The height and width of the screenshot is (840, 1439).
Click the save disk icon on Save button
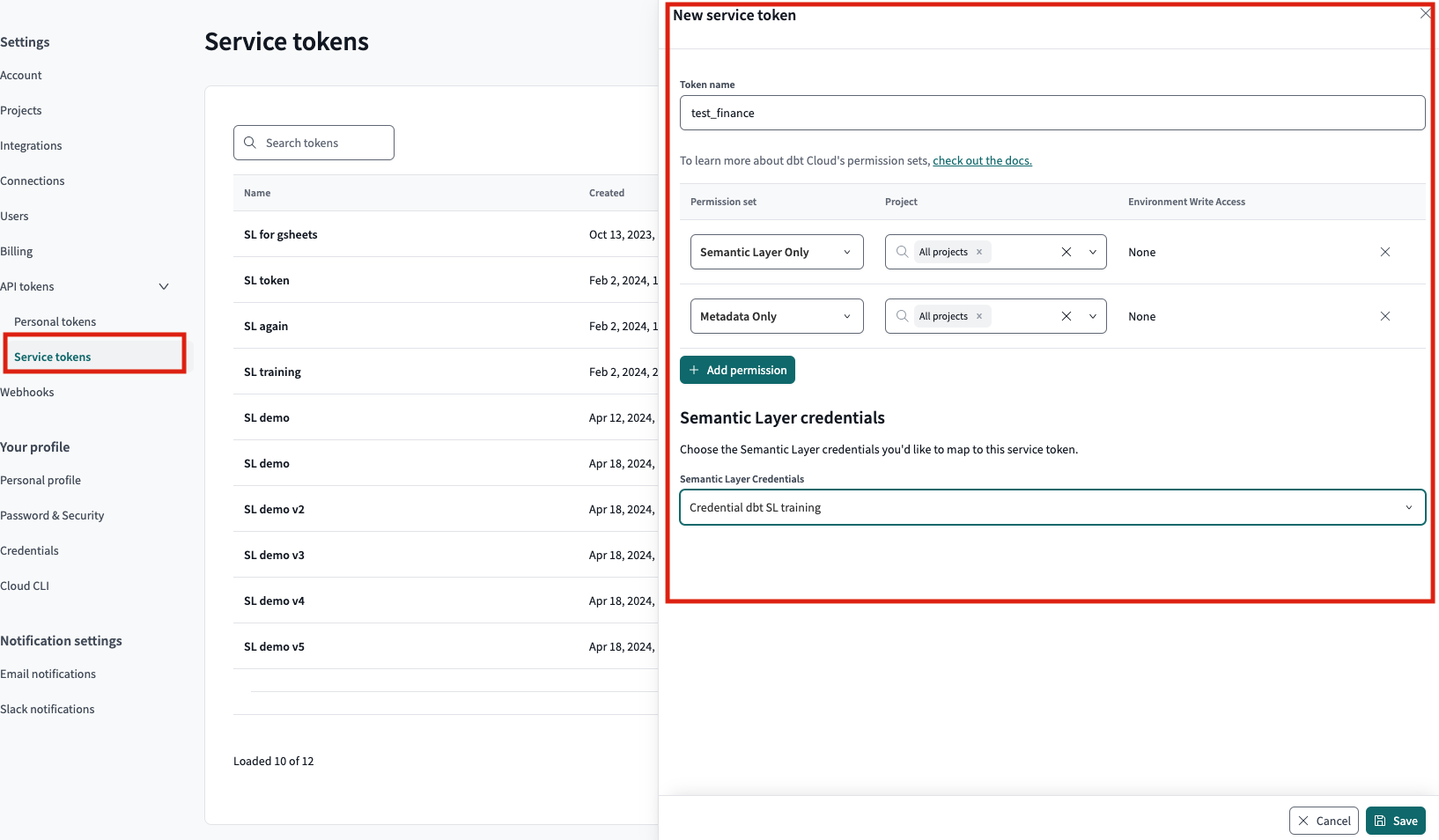1379,820
